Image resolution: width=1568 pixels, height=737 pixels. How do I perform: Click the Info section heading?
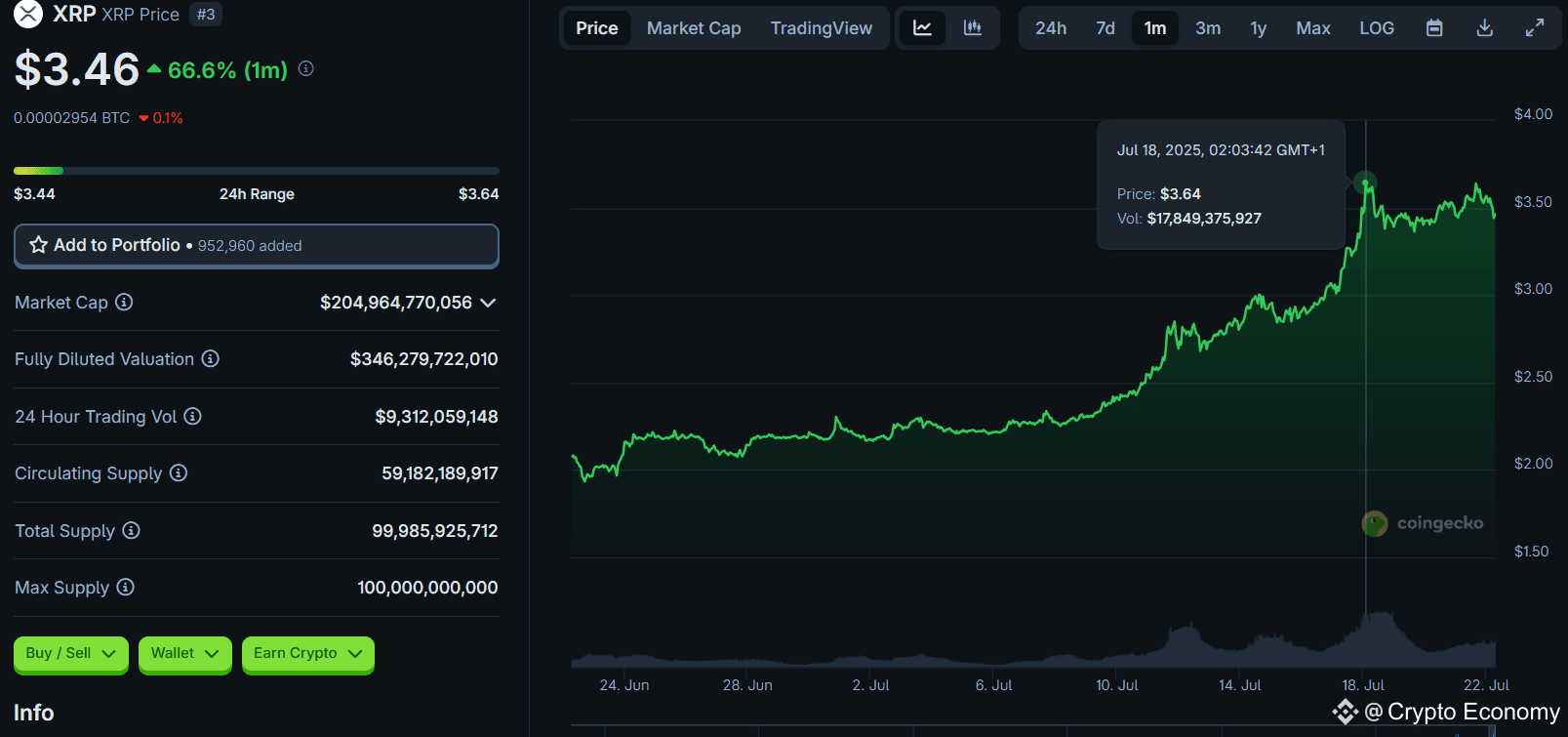[x=34, y=713]
